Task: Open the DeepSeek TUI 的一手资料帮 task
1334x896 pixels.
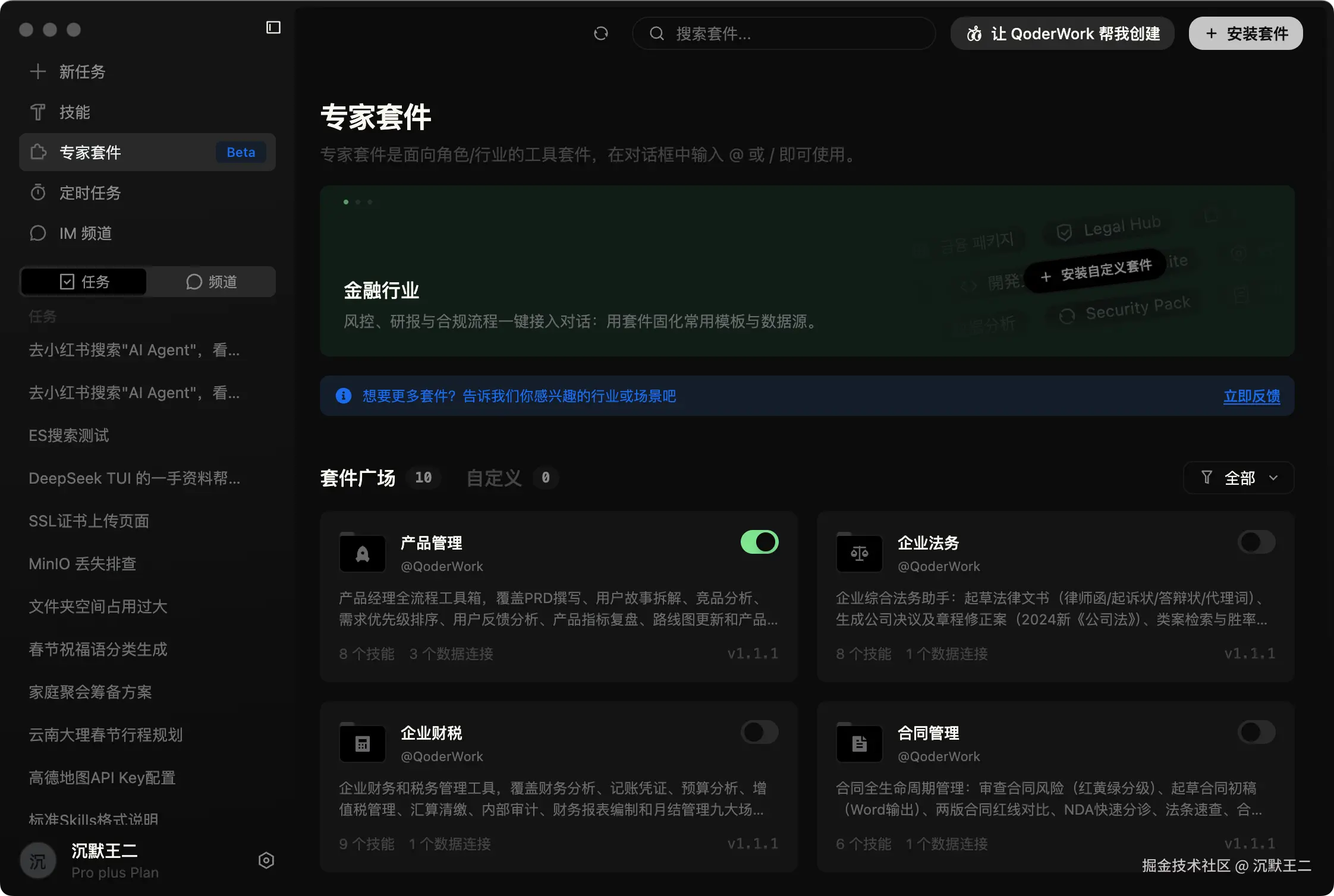Action: (x=147, y=478)
